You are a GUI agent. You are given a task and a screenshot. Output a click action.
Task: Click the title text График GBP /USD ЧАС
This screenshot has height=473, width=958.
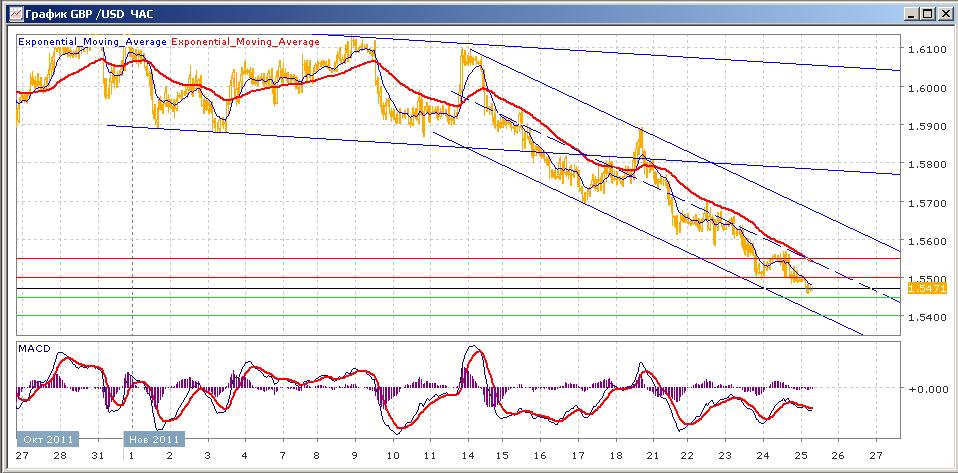click(87, 13)
